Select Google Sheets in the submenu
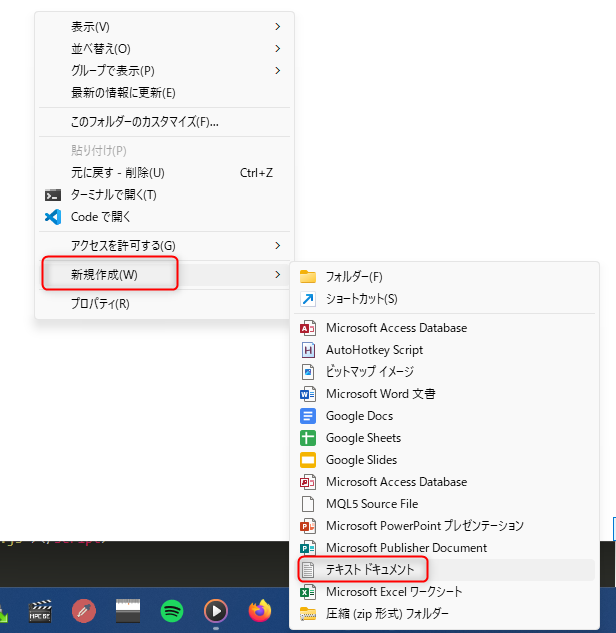This screenshot has width=616, height=633. tap(363, 438)
